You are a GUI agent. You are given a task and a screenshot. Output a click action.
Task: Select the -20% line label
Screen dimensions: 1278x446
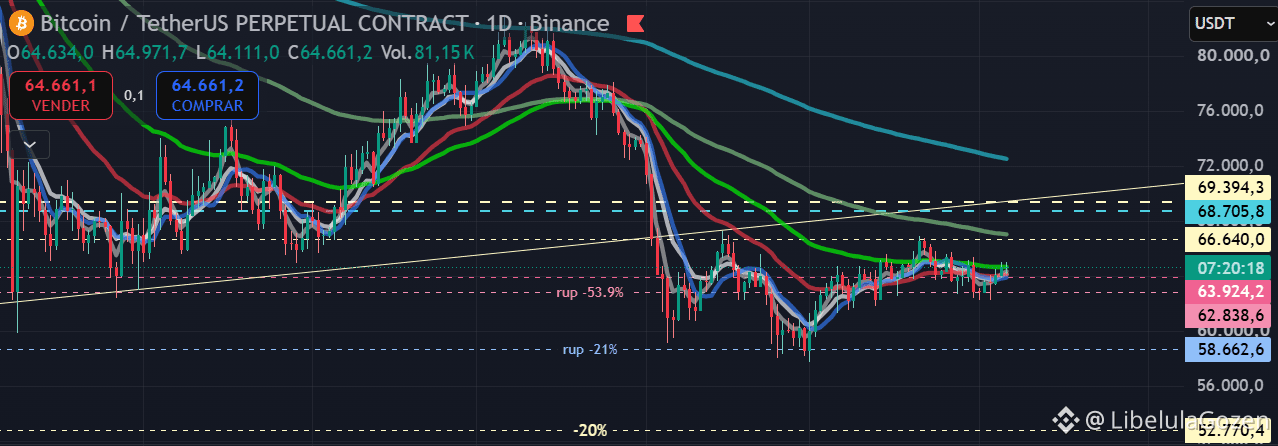coord(591,430)
